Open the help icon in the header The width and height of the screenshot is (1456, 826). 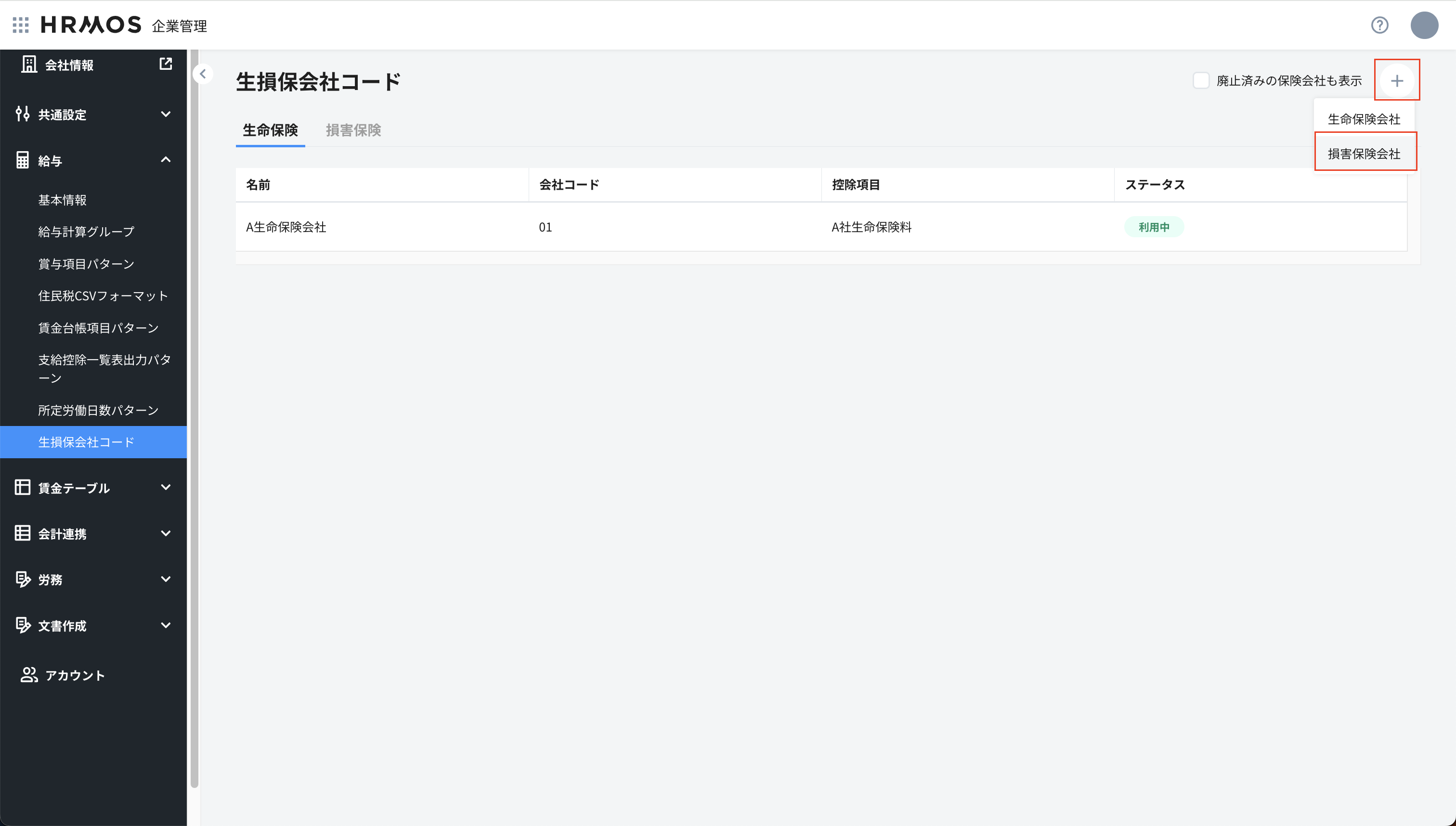point(1380,26)
